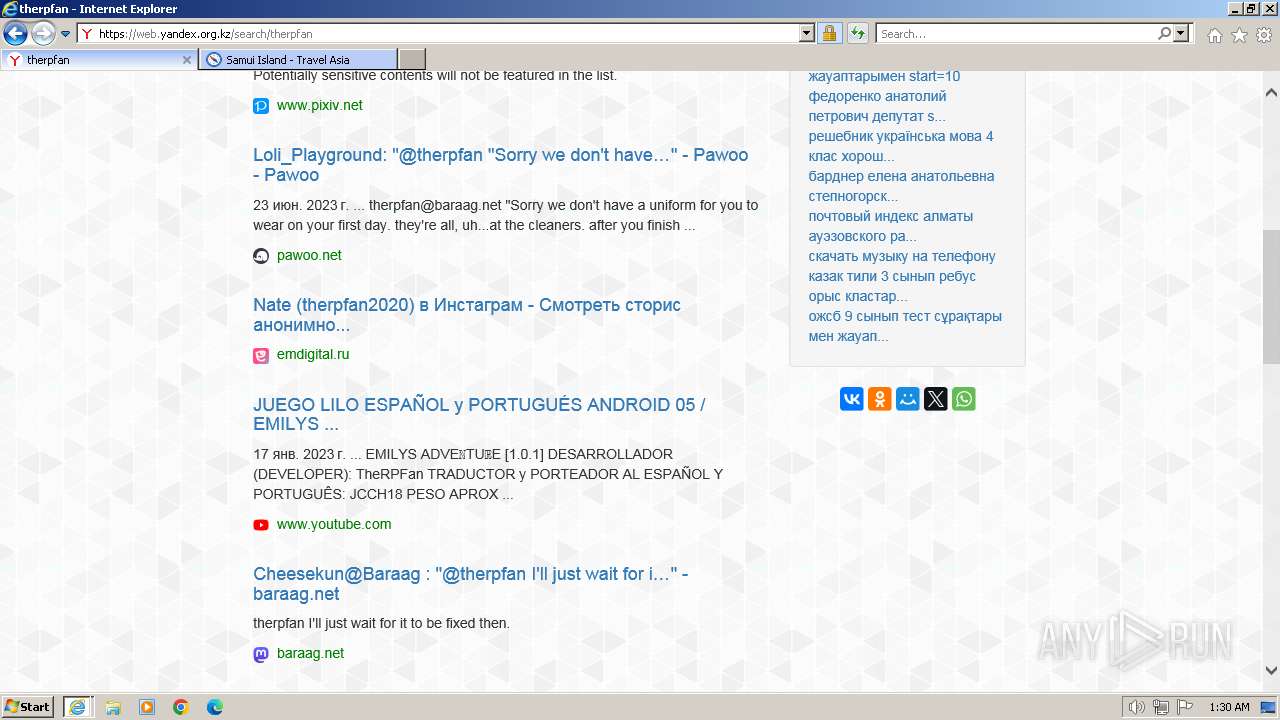Click the Action Center flag icon
Viewport: 1280px width, 720px height.
coord(1184,707)
